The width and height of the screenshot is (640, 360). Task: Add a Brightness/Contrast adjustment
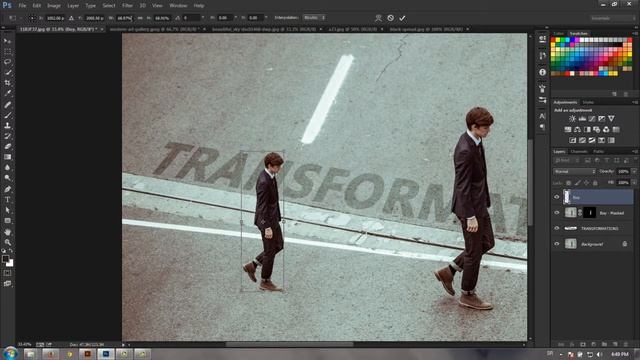572,119
